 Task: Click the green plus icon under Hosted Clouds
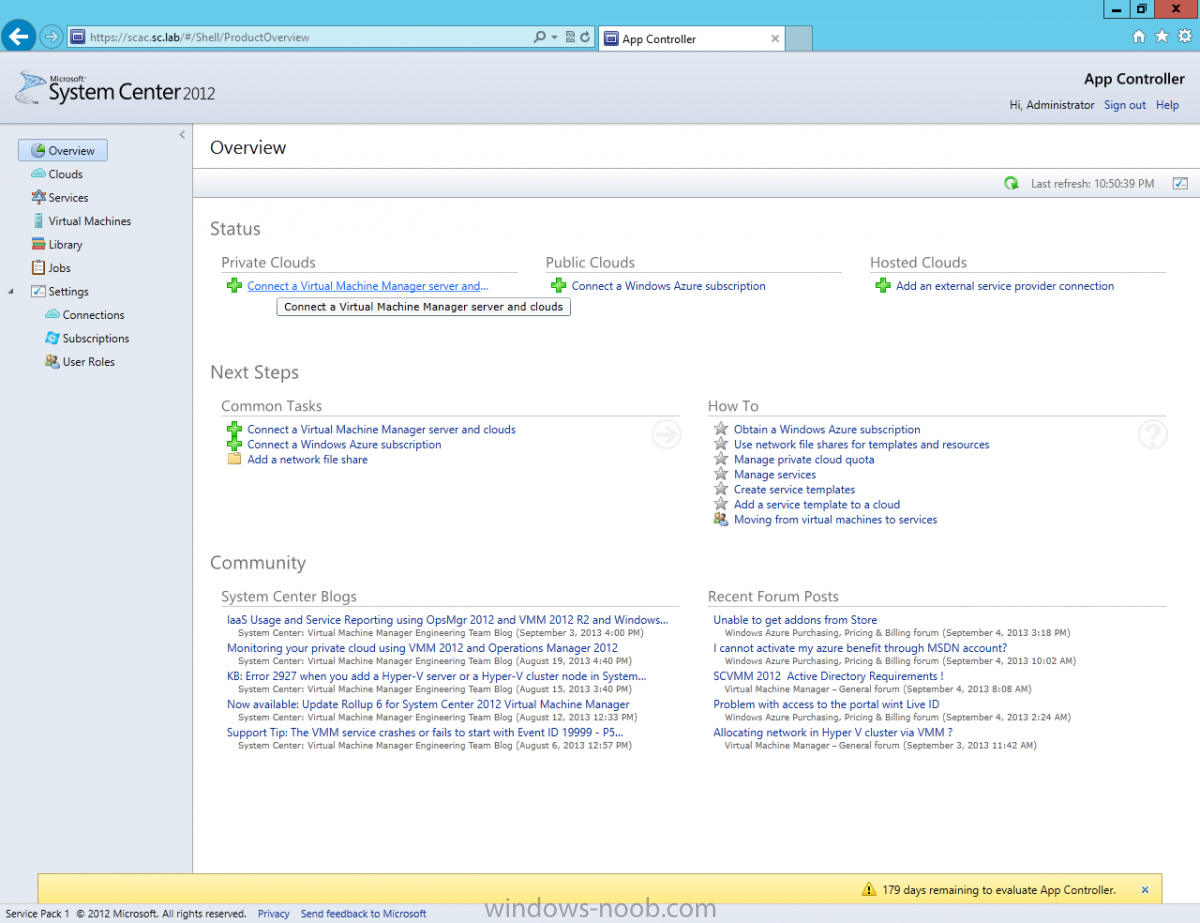pos(883,286)
